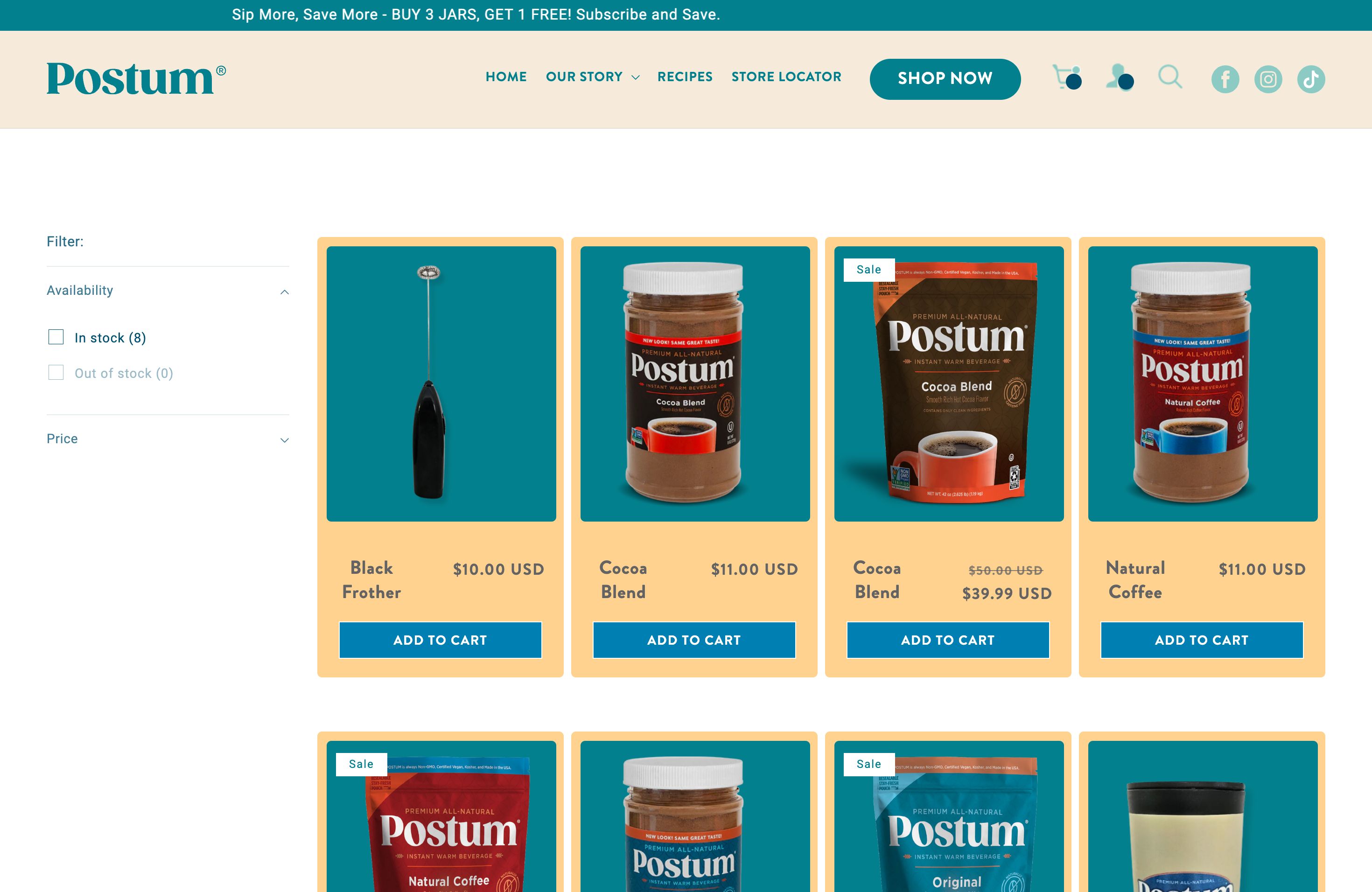Collapse the Availability filter section
The image size is (1372, 892).
point(168,291)
